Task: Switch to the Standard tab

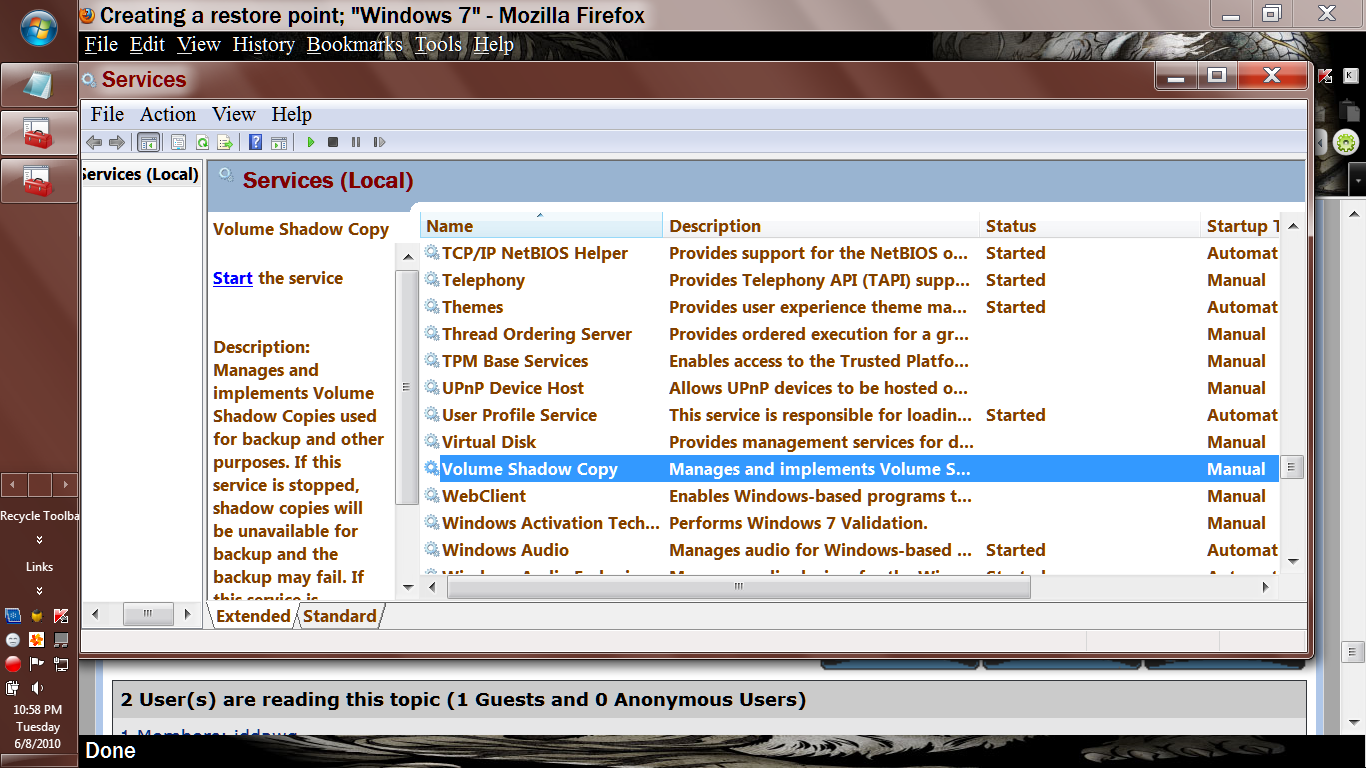Action: coord(340,616)
